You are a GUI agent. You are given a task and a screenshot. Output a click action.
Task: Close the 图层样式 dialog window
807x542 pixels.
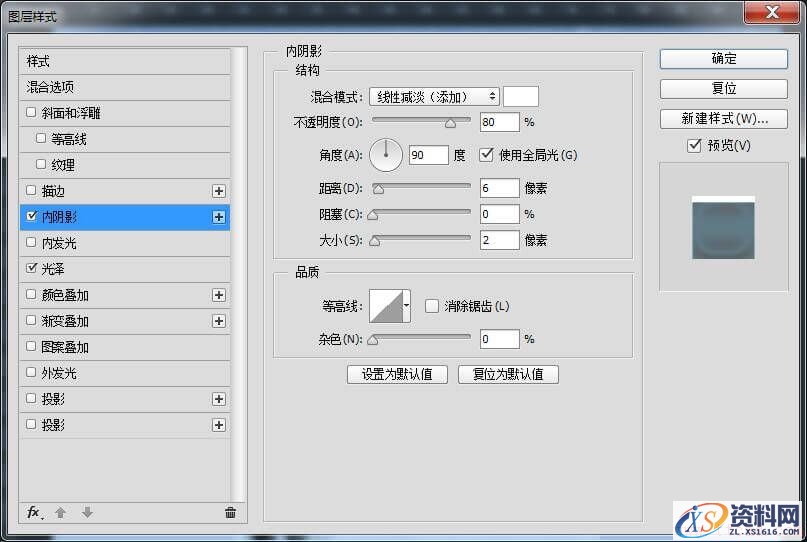click(771, 12)
